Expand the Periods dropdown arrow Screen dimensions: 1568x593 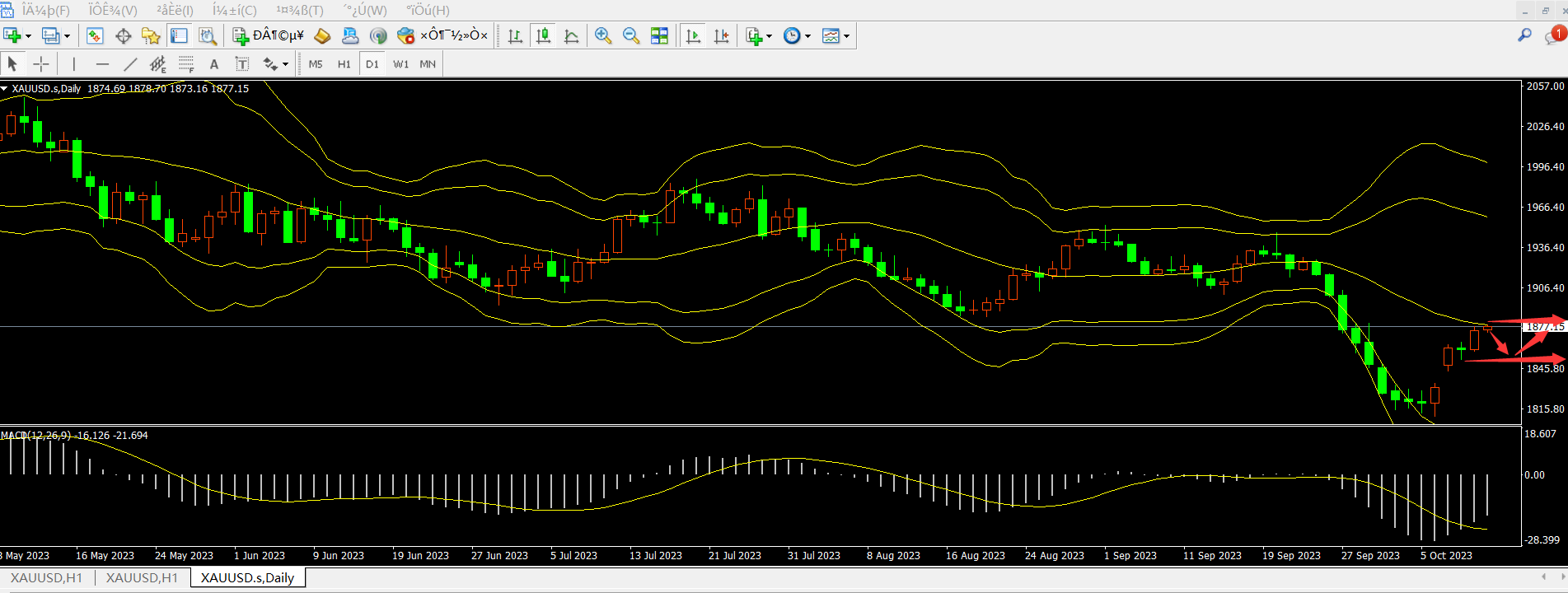[807, 36]
